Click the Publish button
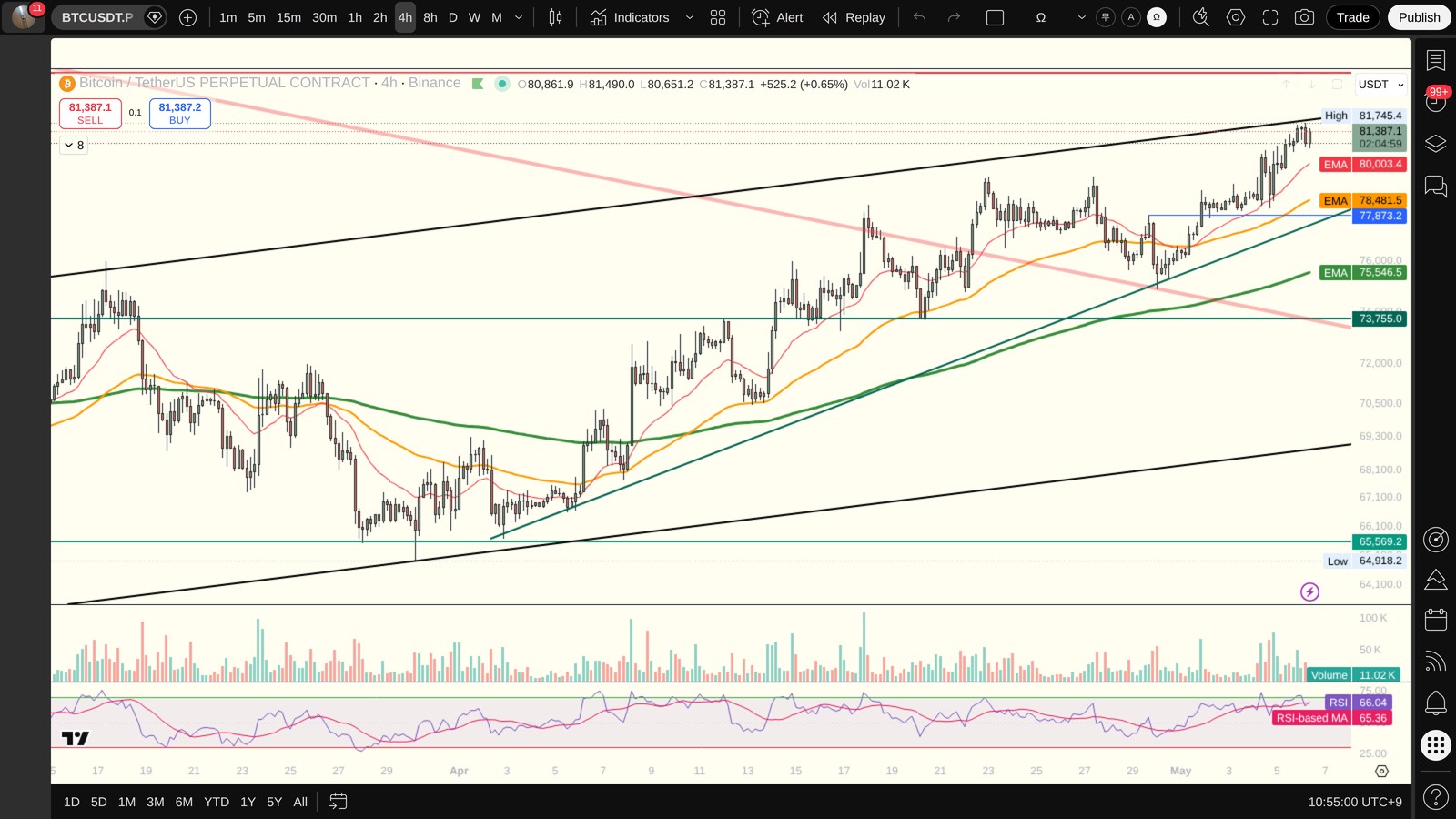The image size is (1456, 819). pyautogui.click(x=1419, y=17)
